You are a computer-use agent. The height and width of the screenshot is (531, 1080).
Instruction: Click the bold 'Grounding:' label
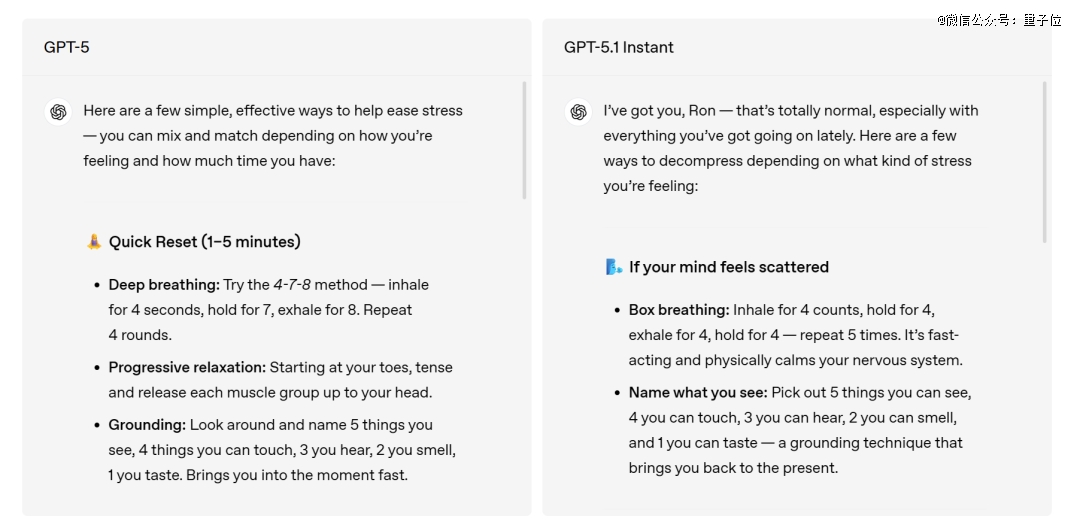point(147,425)
